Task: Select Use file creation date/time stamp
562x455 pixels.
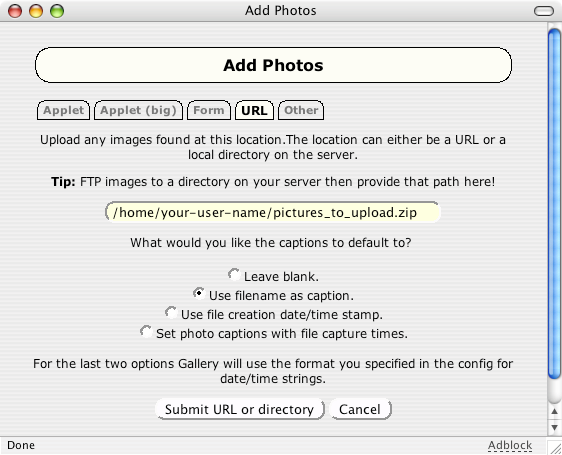Action: click(171, 313)
